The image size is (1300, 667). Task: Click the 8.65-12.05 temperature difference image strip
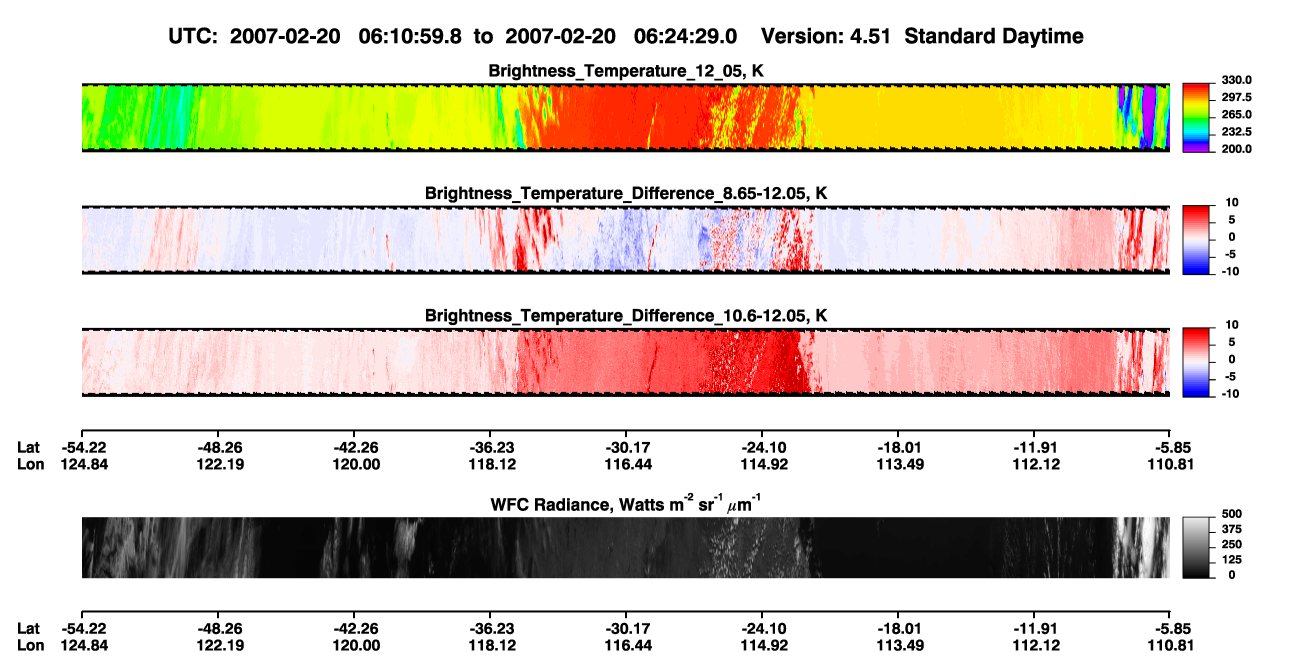(625, 240)
